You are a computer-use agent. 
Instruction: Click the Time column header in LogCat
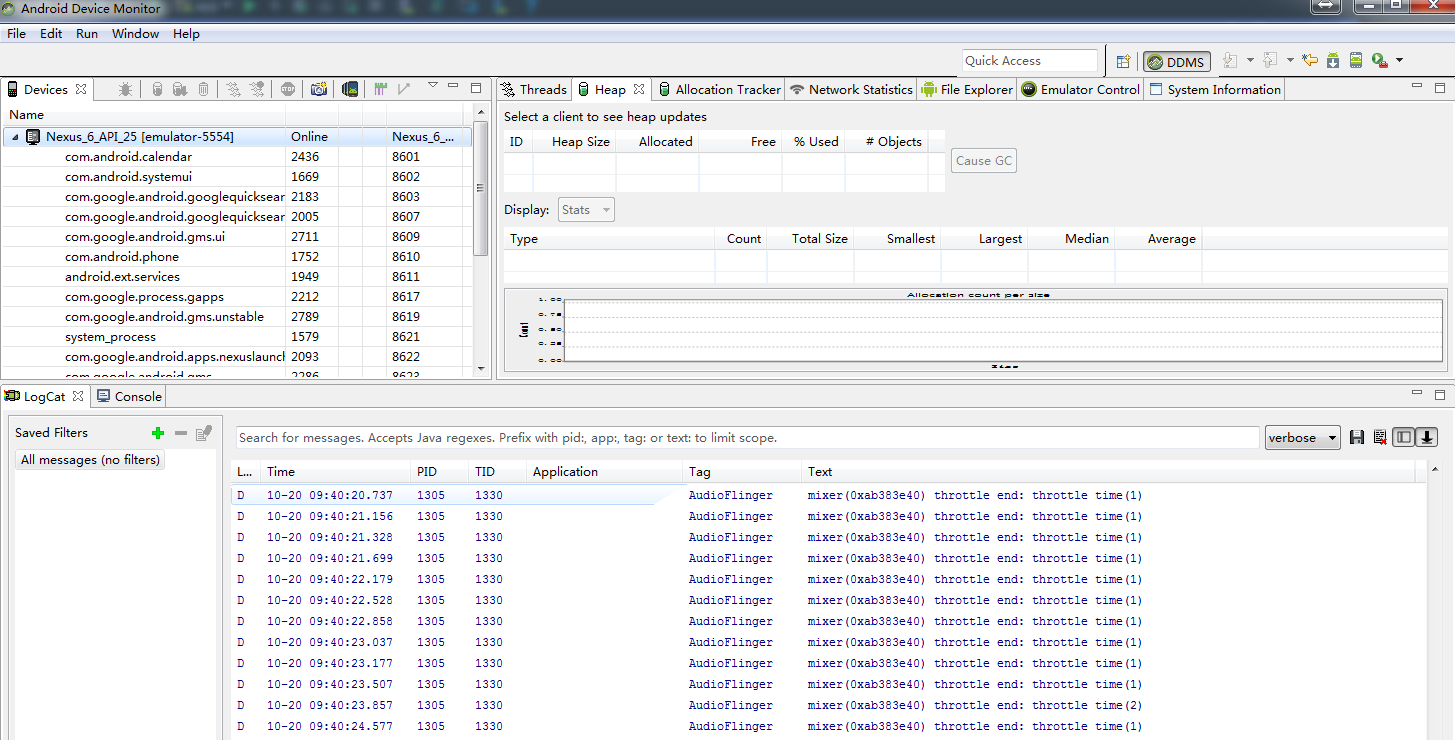coord(336,471)
